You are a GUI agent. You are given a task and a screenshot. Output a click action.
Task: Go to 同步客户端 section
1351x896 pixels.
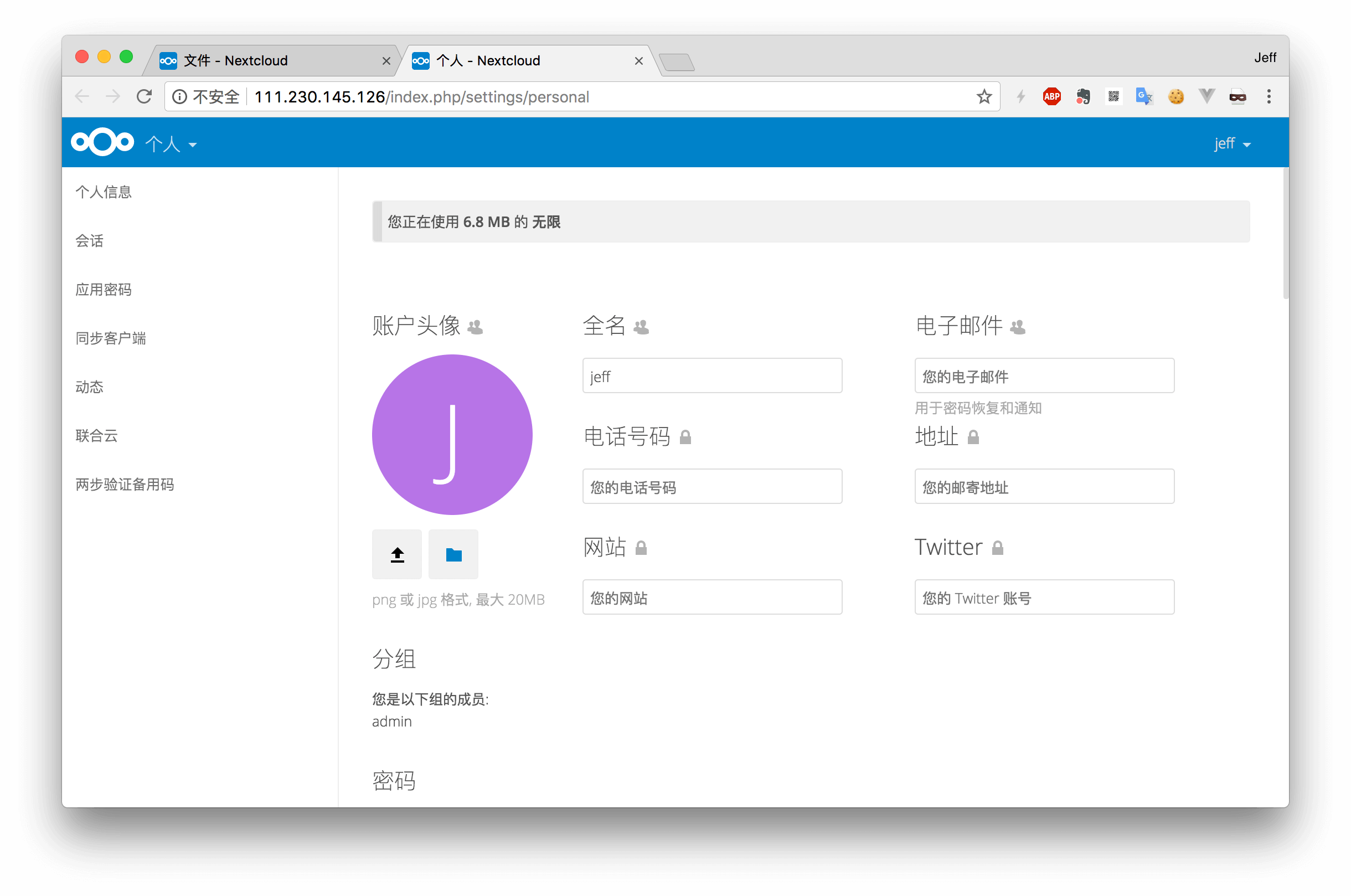pyautogui.click(x=111, y=338)
